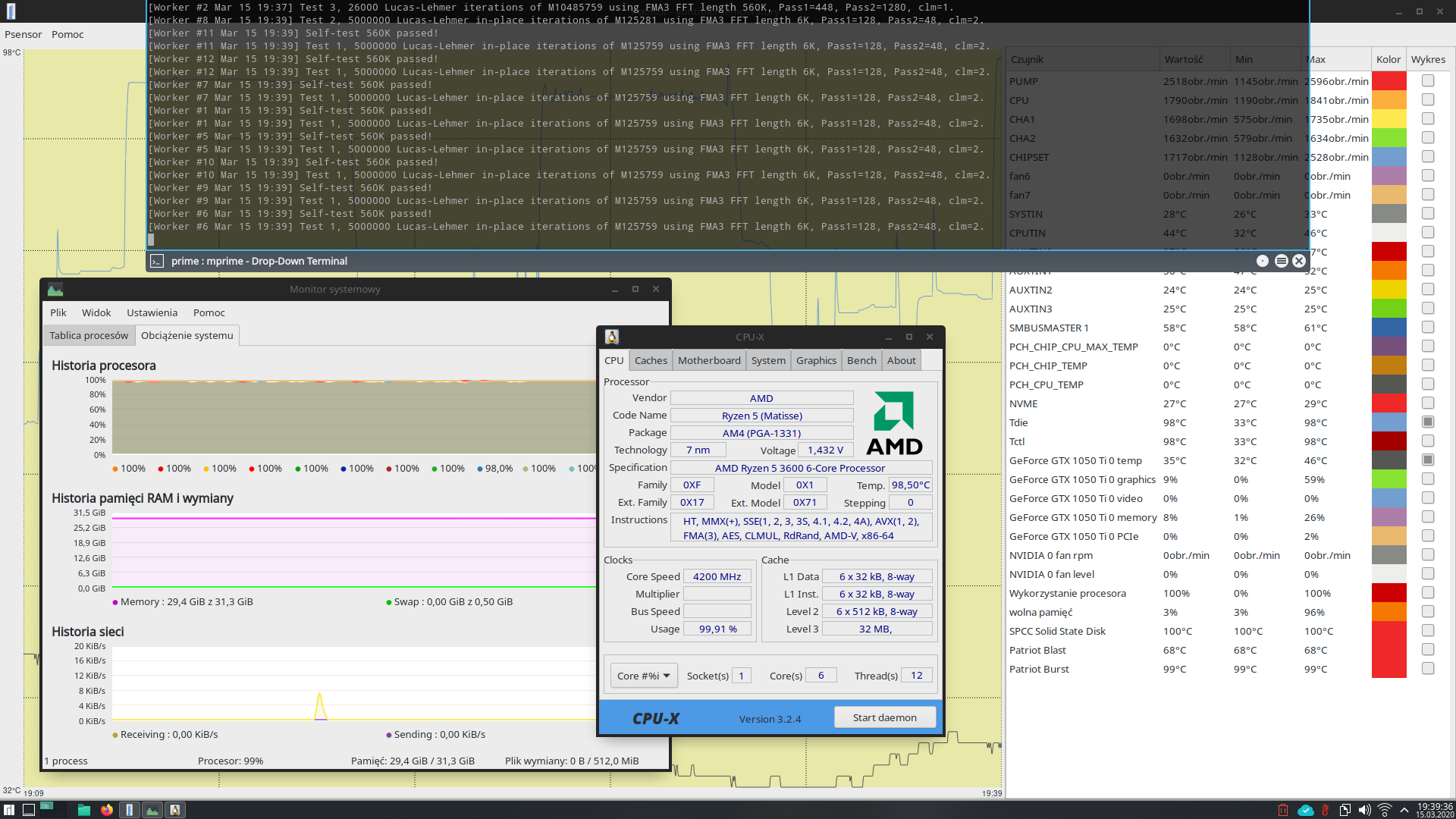Minimize the Monitor systemowy window
The height and width of the screenshot is (819, 1456).
coord(615,289)
